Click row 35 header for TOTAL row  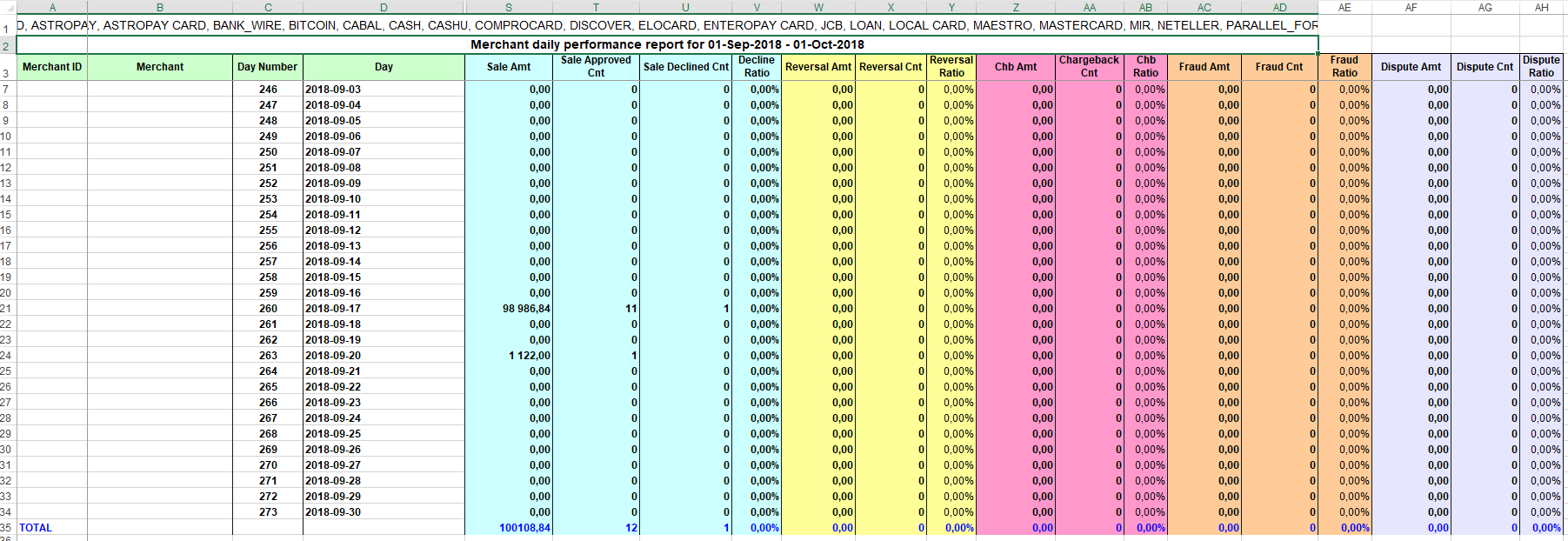point(7,528)
